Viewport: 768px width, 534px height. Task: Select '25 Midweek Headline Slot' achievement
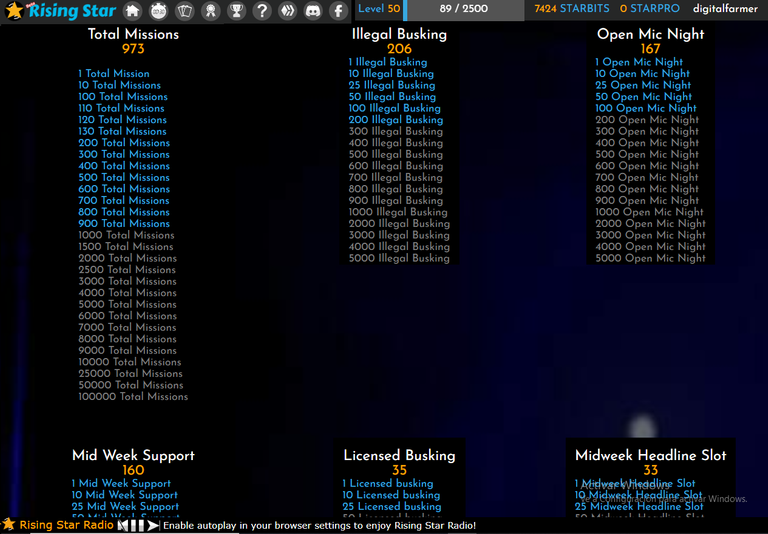click(x=639, y=507)
